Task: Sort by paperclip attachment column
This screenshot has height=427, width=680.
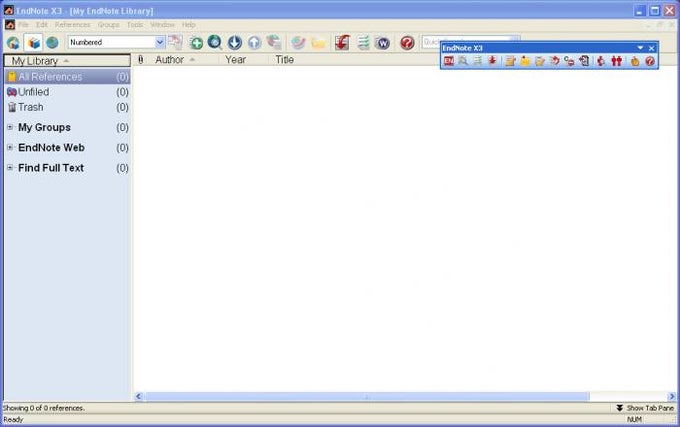Action: (141, 60)
